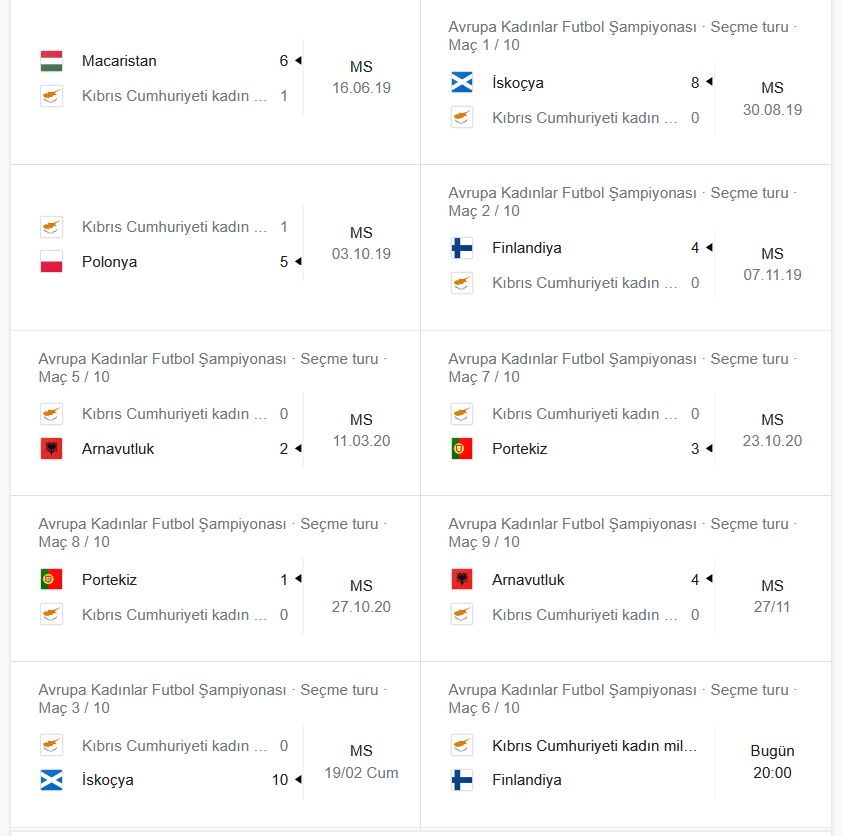This screenshot has width=842, height=836.
Task: Click the İskoçya score of 10
Action: pos(280,780)
